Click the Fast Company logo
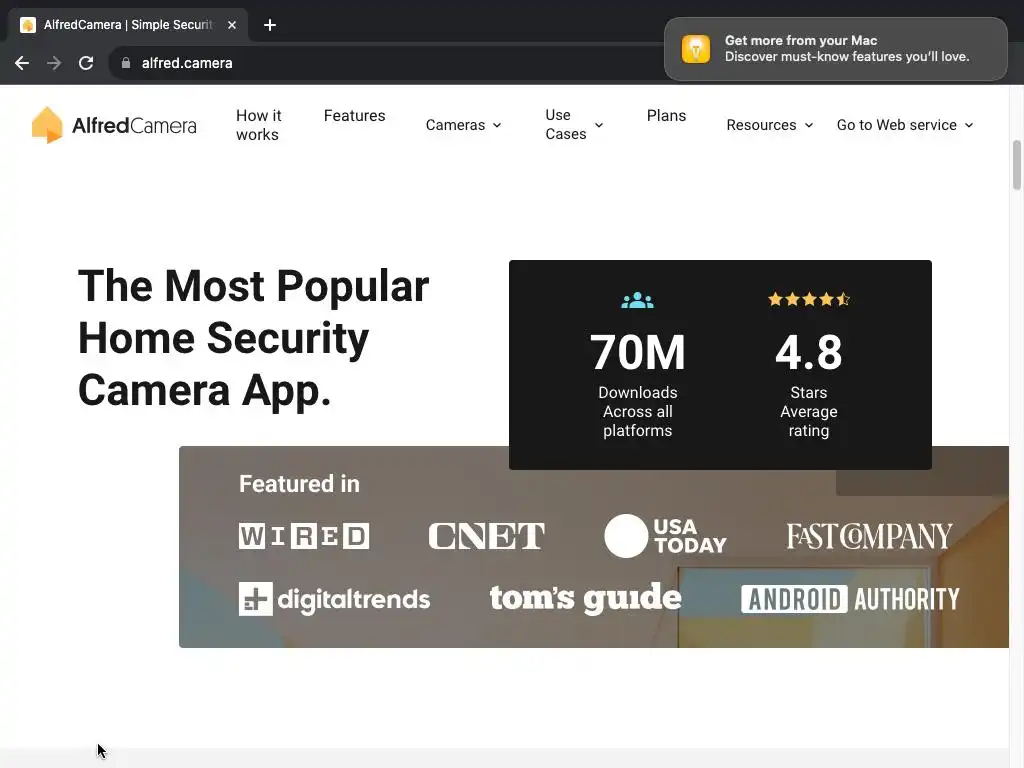Image resolution: width=1024 pixels, height=768 pixels. (x=869, y=536)
